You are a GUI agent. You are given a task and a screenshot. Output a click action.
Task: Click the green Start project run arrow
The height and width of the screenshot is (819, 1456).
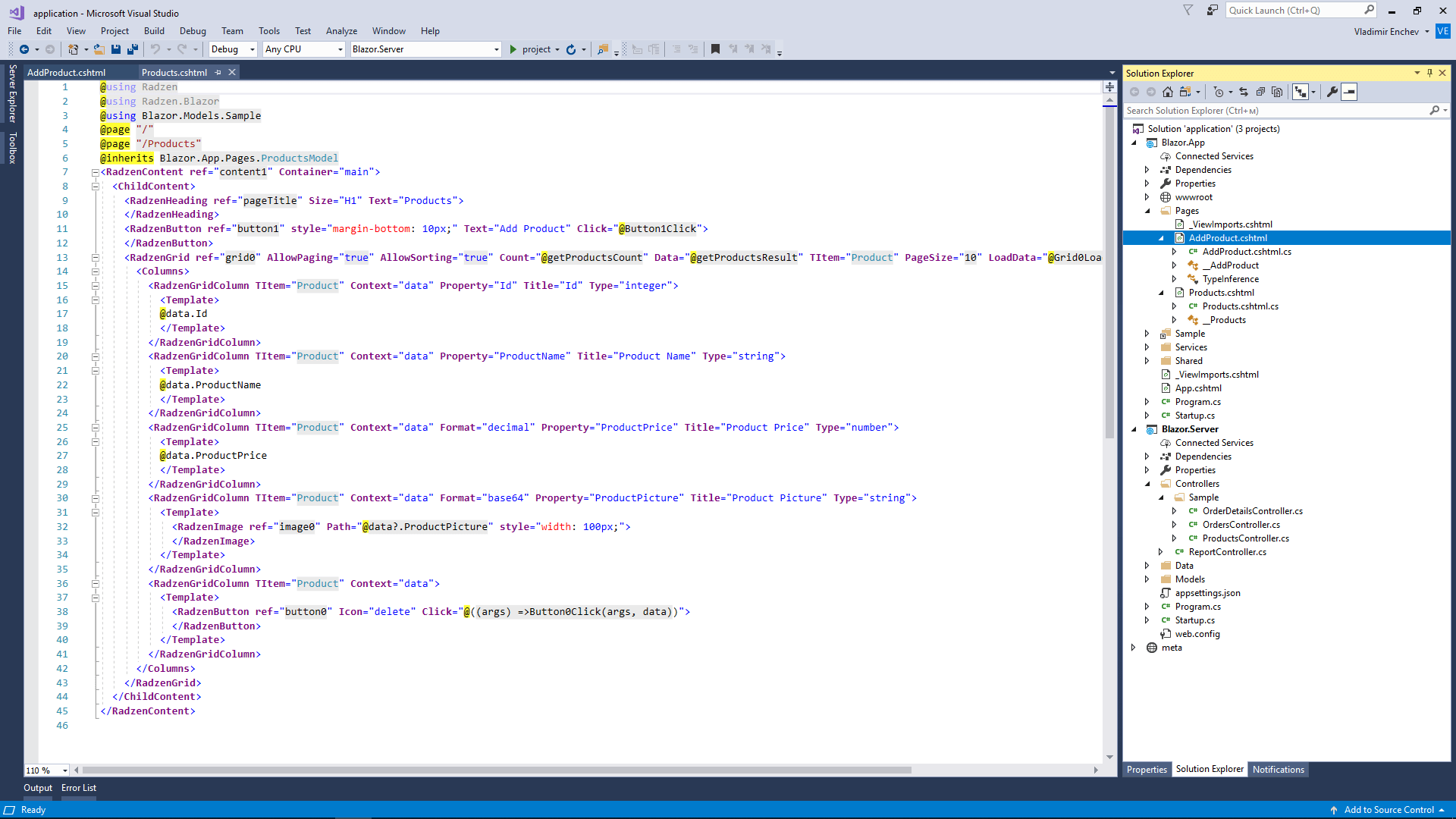513,49
